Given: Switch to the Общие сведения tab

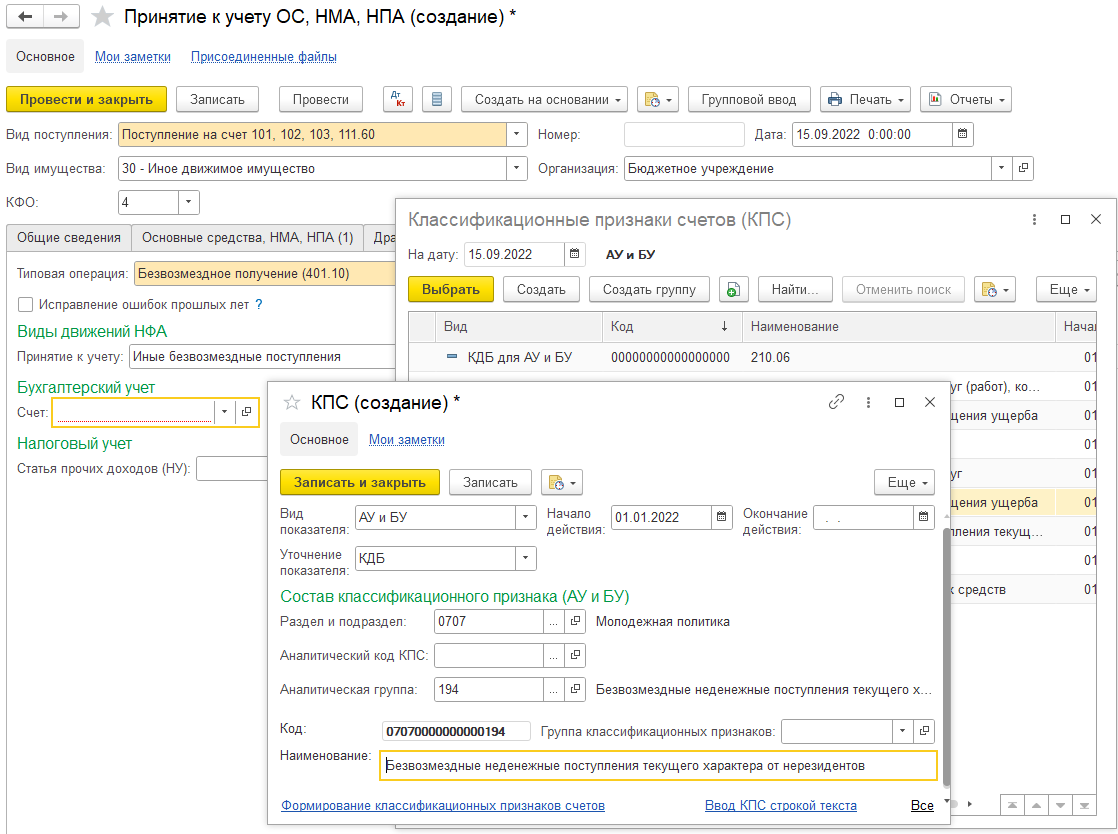Looking at the screenshot, I should [x=68, y=237].
